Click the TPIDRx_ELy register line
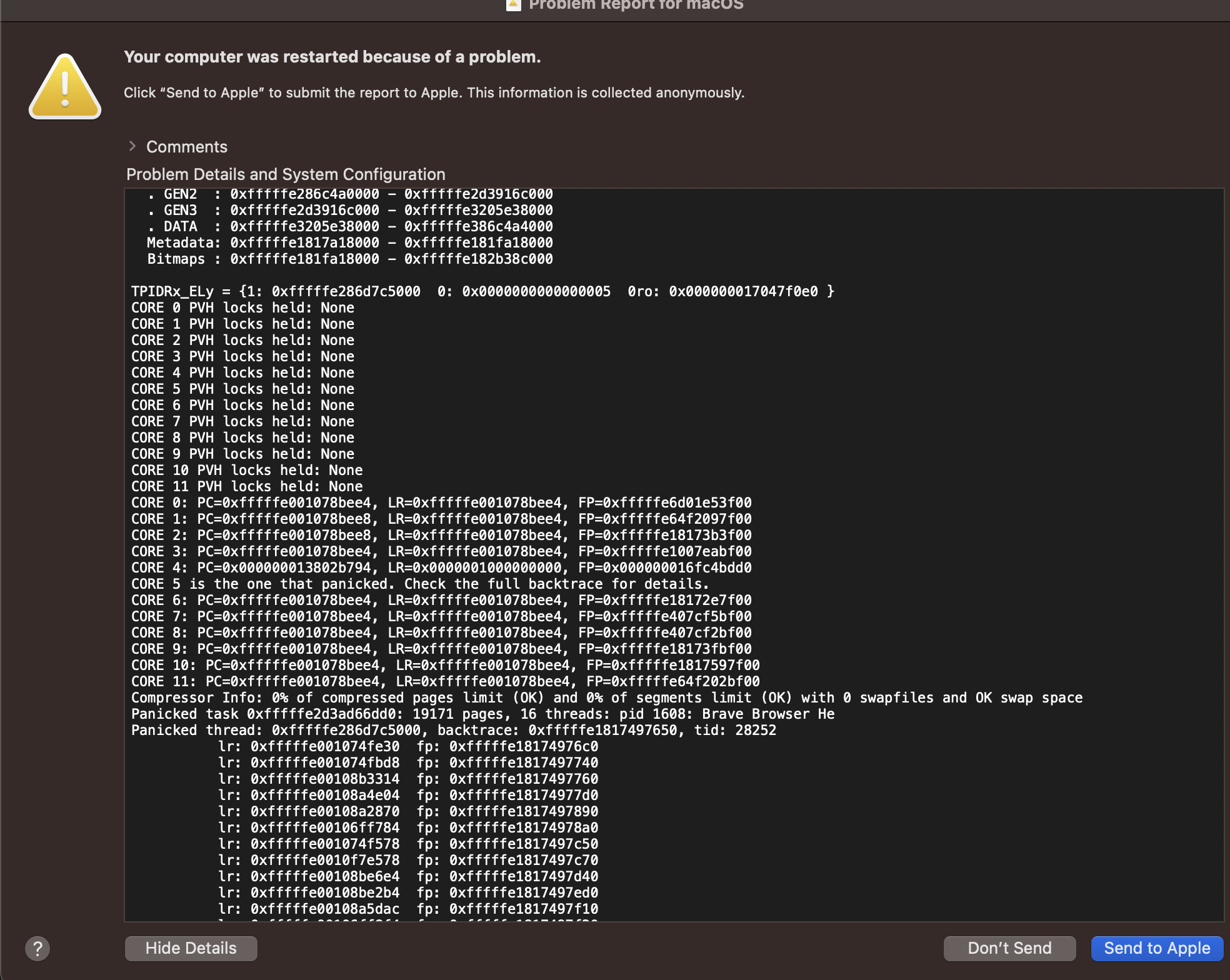This screenshot has height=980, width=1230. (x=482, y=291)
